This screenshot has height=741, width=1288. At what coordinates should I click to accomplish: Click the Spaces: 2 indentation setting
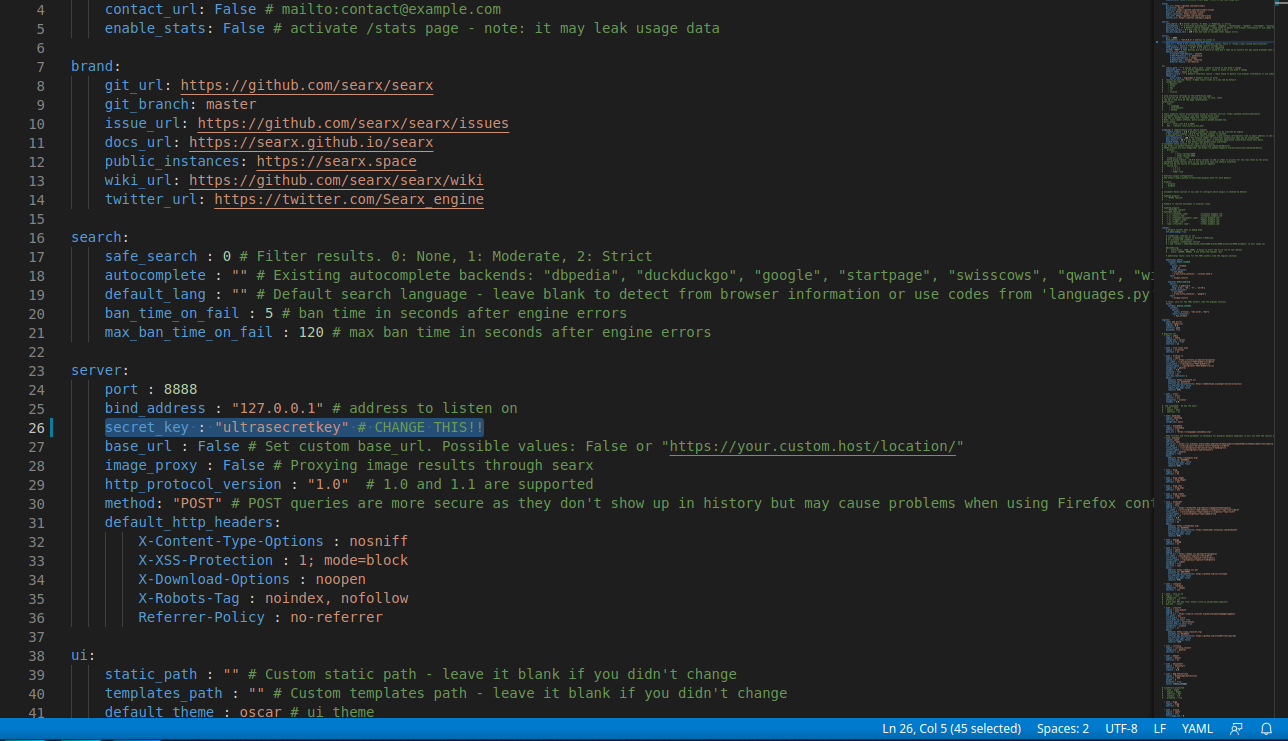click(x=1063, y=729)
